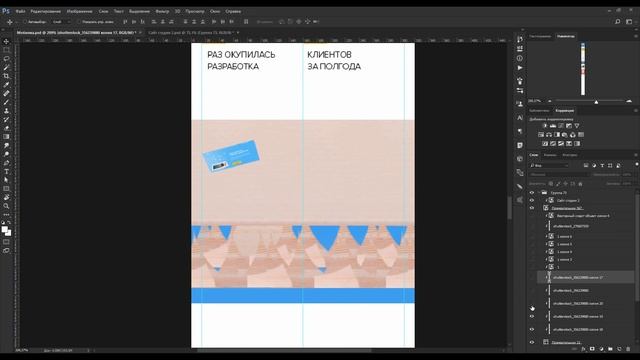Viewport: 640px width, 360px height.
Task: Select the Hand tool
Action: [x=6, y=197]
